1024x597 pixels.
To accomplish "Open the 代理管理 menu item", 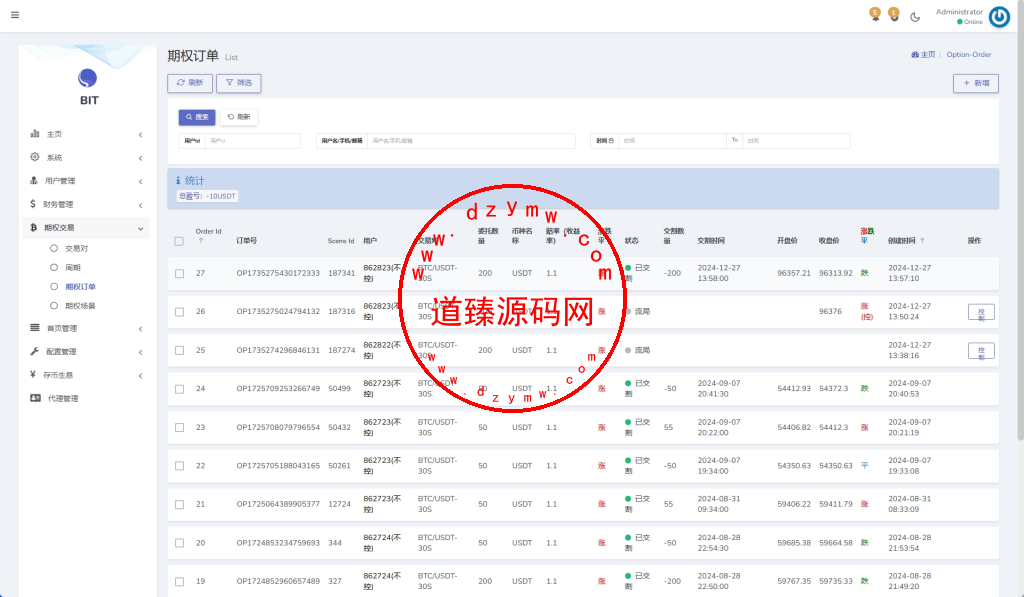I will tap(85, 398).
